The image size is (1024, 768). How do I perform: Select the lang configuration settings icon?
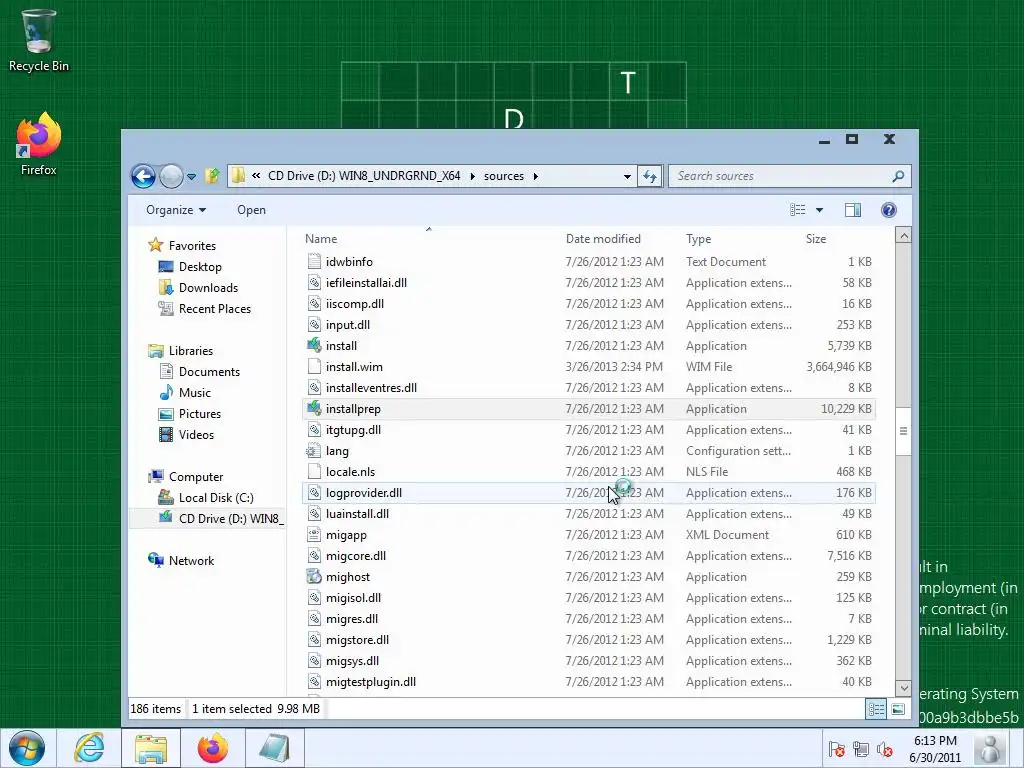pos(314,451)
